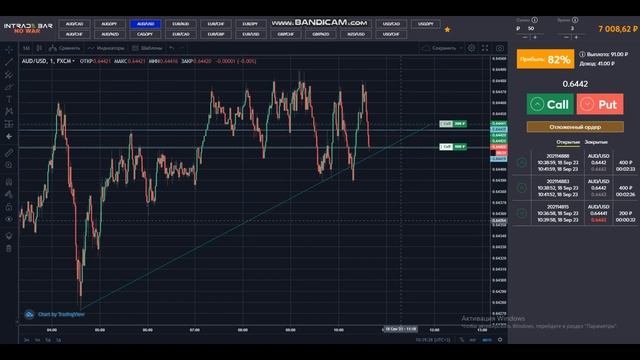This screenshot has width=640, height=360.
Task: Select the EUR/CAD currency pair
Action: point(180,34)
